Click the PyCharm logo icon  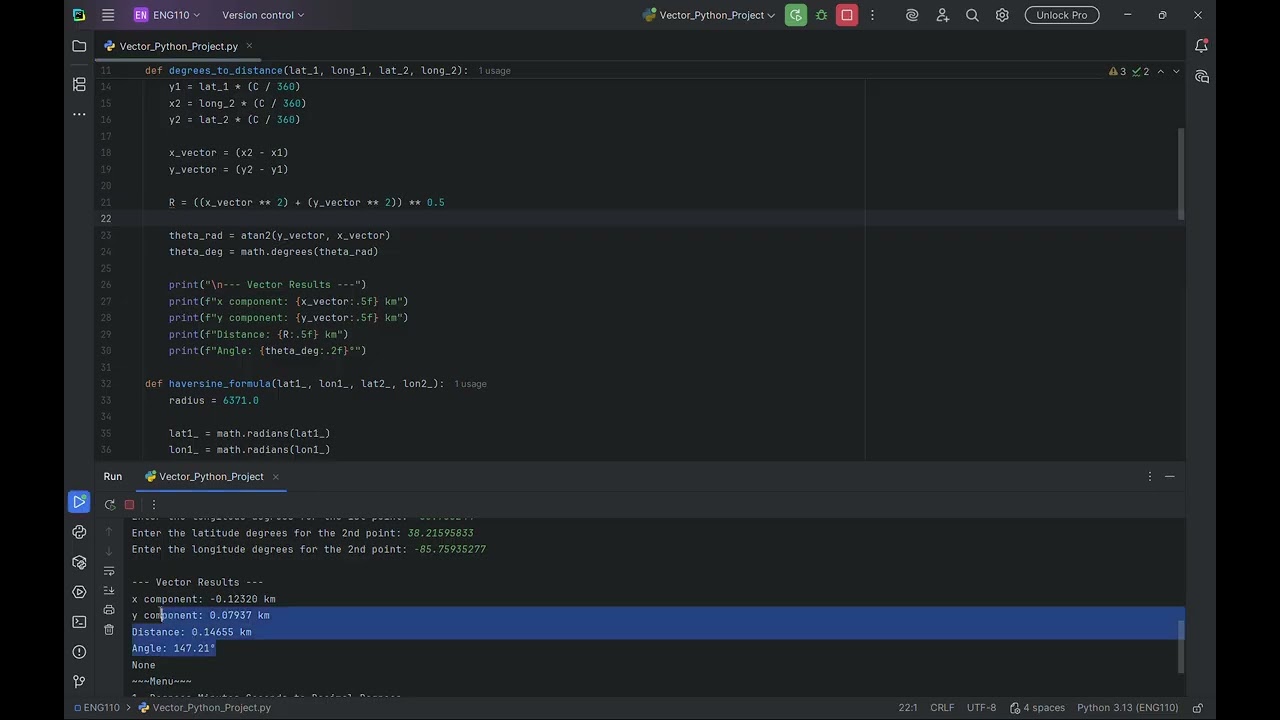[79, 15]
